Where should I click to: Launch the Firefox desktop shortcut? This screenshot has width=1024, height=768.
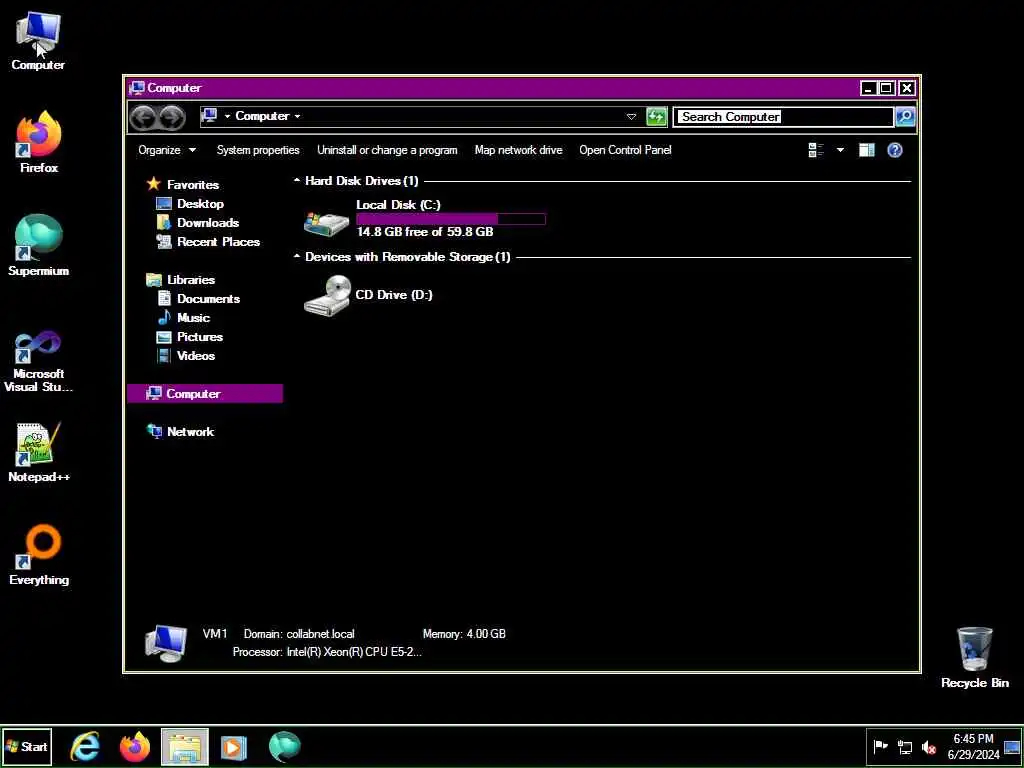coord(39,142)
